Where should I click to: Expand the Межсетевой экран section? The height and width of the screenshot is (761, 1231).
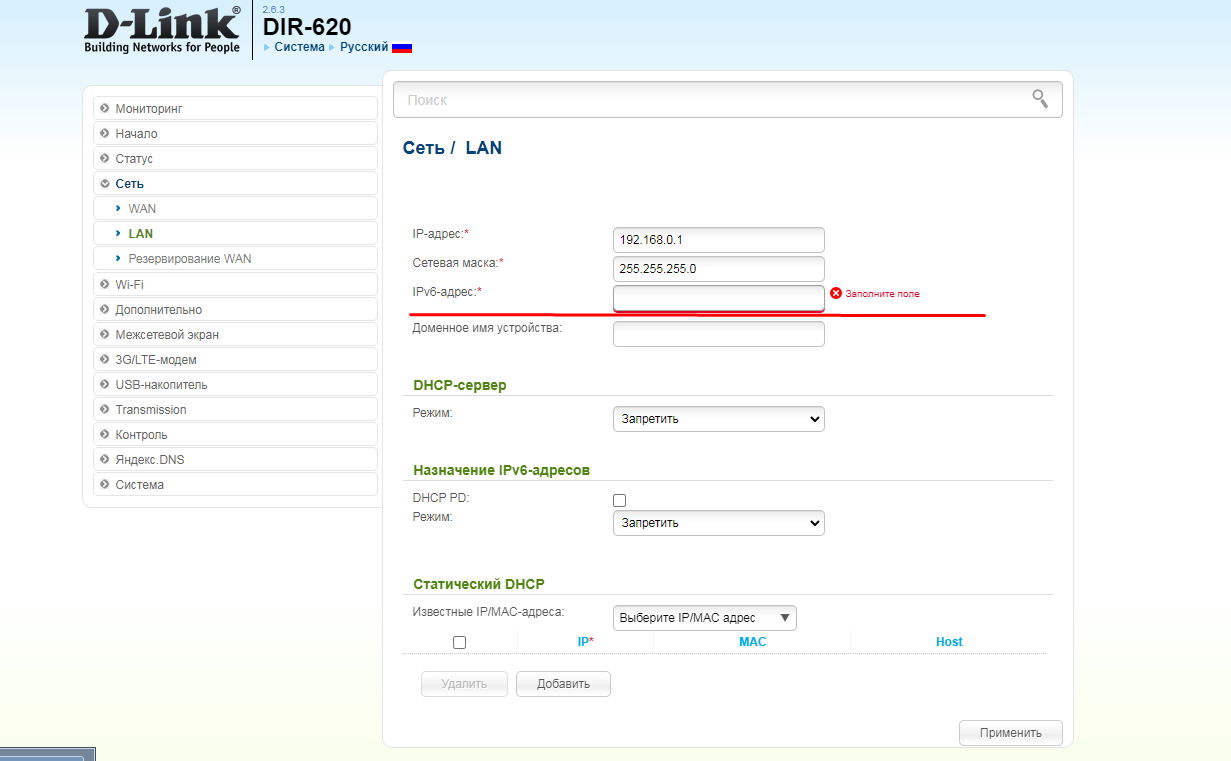coord(235,334)
